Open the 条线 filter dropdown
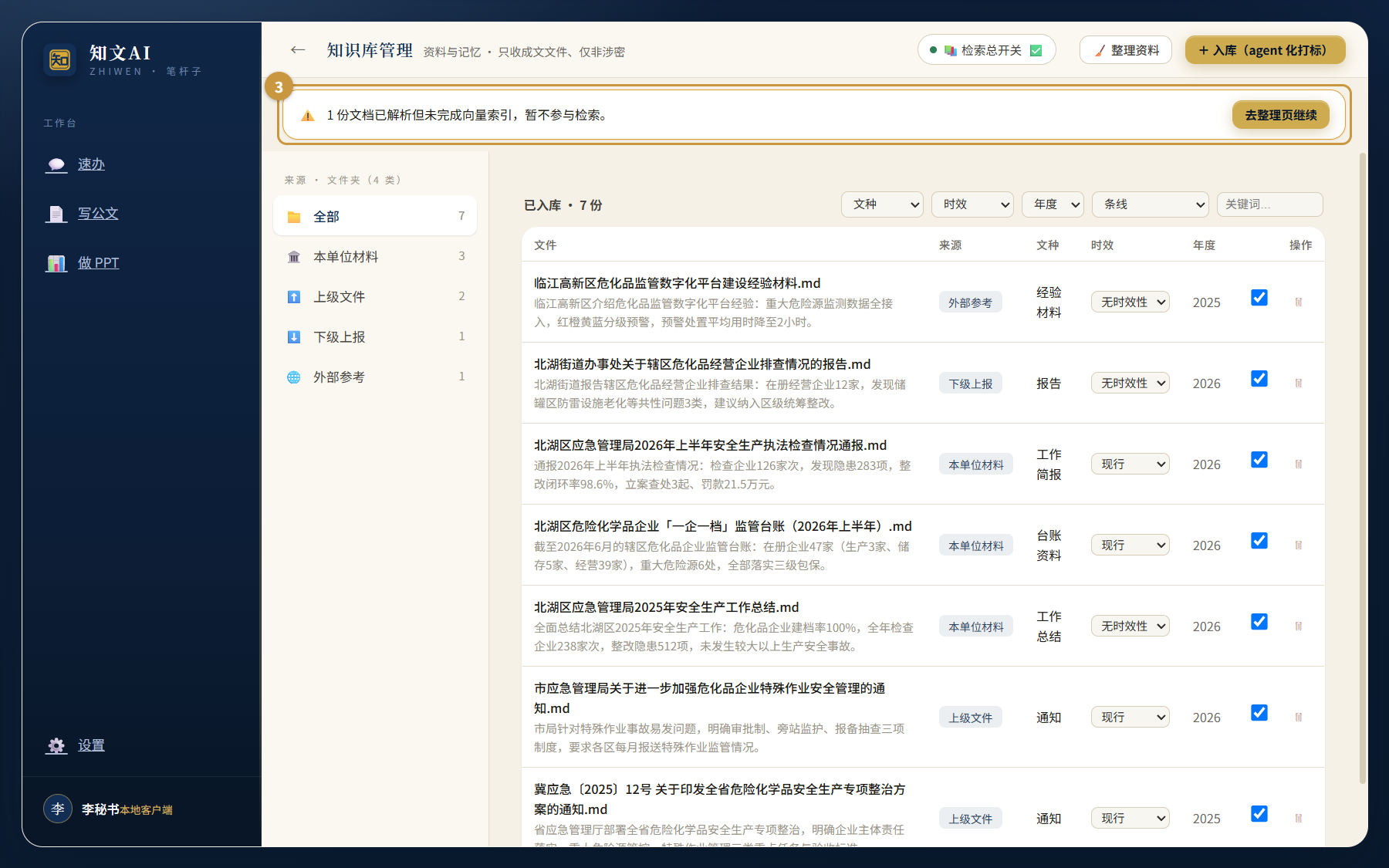The height and width of the screenshot is (868, 1389). 1150,204
